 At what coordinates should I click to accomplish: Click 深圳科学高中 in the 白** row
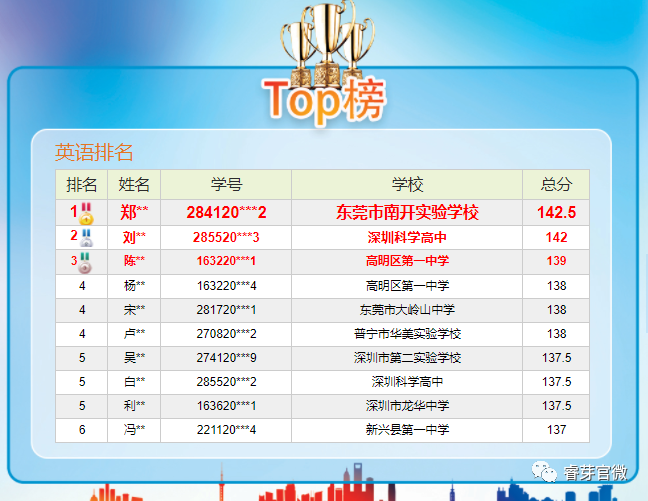(407, 382)
